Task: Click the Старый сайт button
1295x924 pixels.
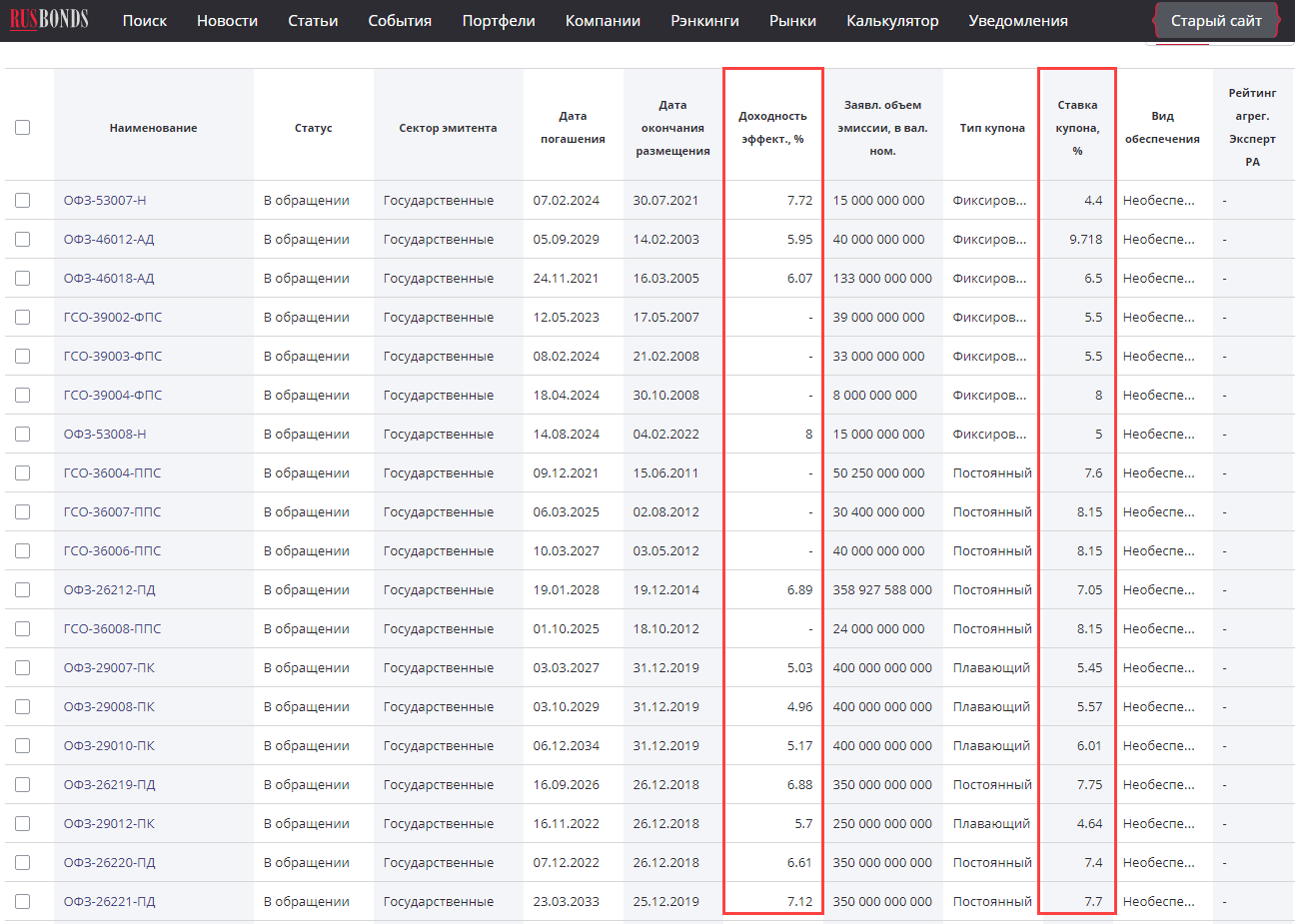Action: click(x=1215, y=21)
